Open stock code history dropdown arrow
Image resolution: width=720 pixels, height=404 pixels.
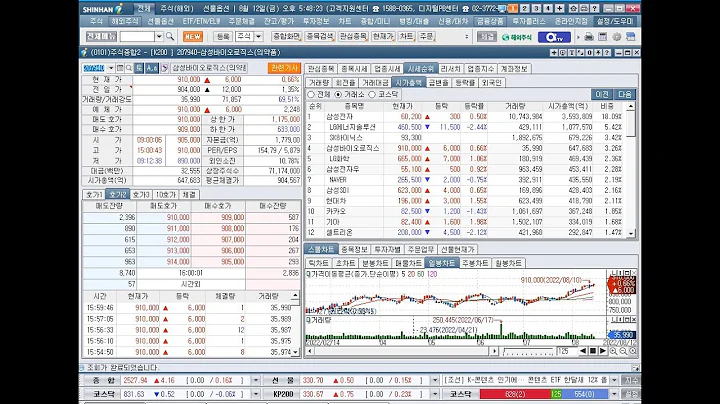click(111, 68)
